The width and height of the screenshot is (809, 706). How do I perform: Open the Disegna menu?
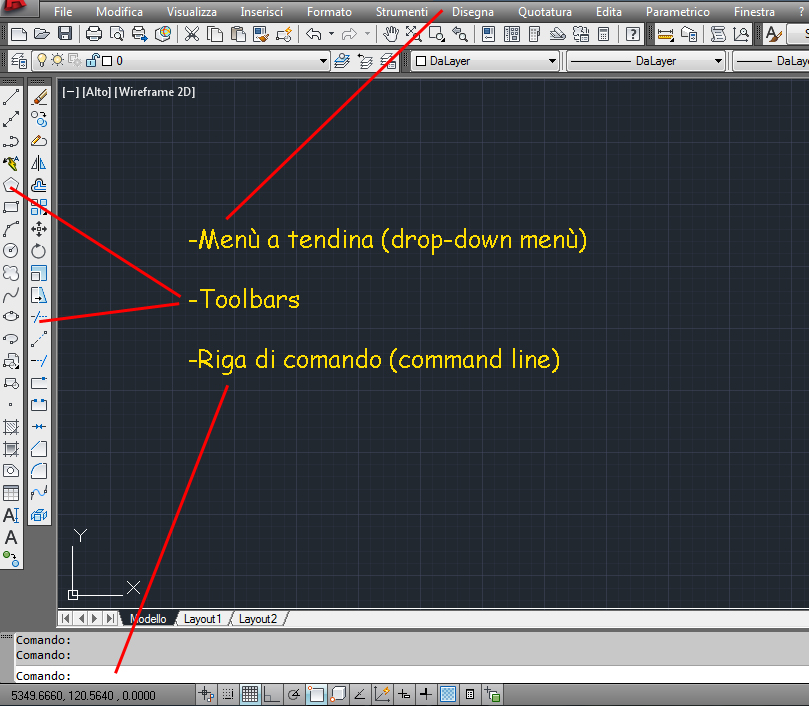(x=473, y=11)
